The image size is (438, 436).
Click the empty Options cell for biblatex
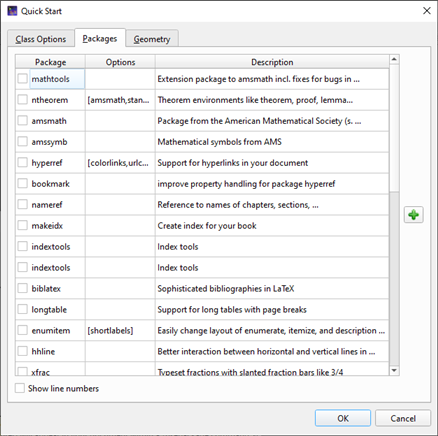point(120,289)
